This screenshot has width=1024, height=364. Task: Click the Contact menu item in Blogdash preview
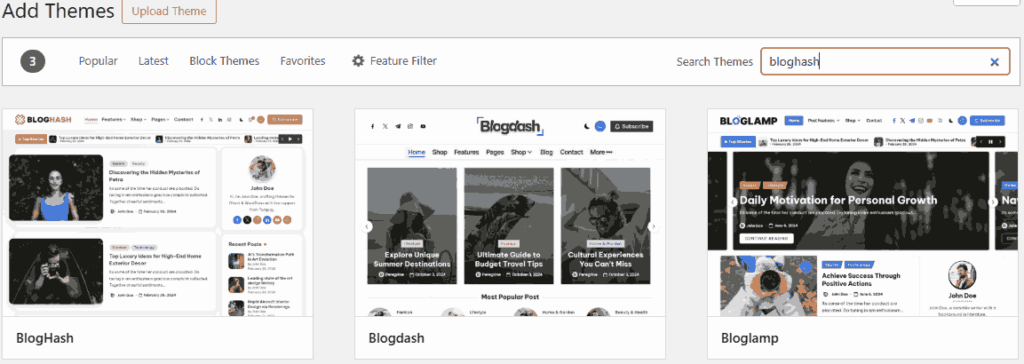click(x=571, y=152)
